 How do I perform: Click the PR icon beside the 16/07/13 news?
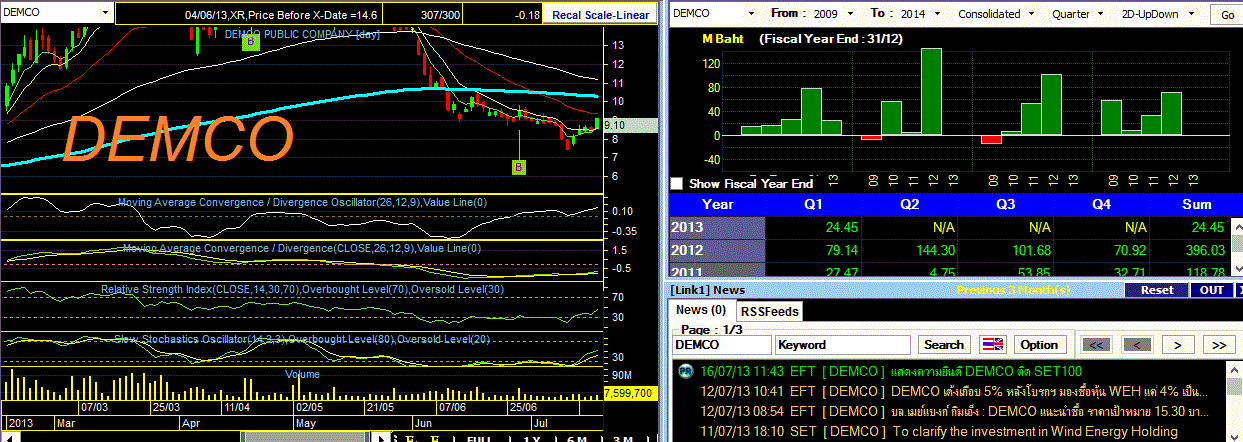pyautogui.click(x=685, y=371)
